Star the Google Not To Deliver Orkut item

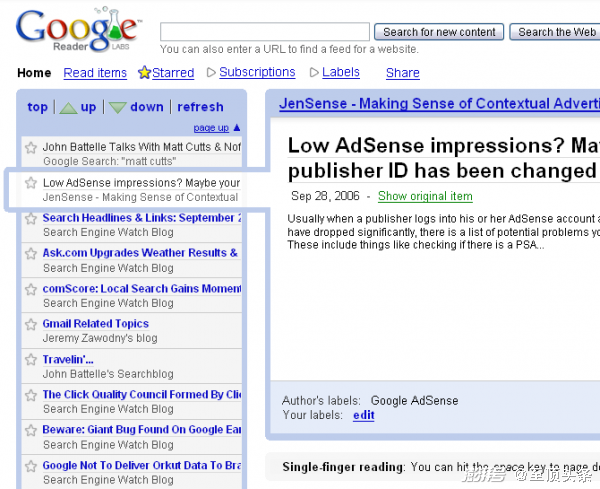[x=31, y=466]
